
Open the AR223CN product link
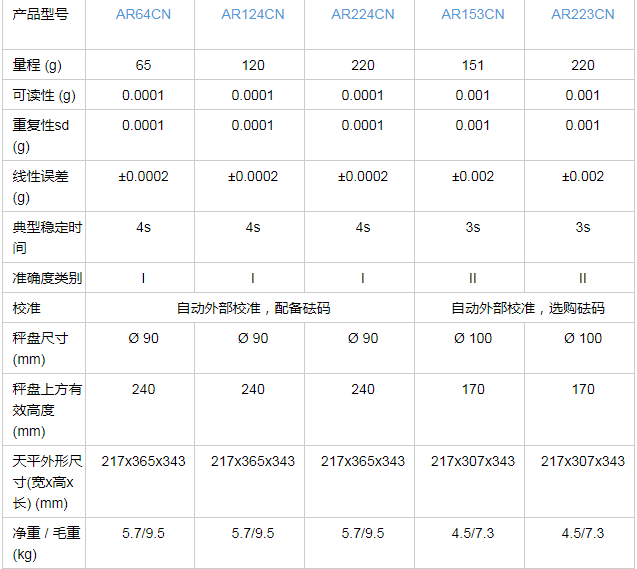tap(583, 14)
